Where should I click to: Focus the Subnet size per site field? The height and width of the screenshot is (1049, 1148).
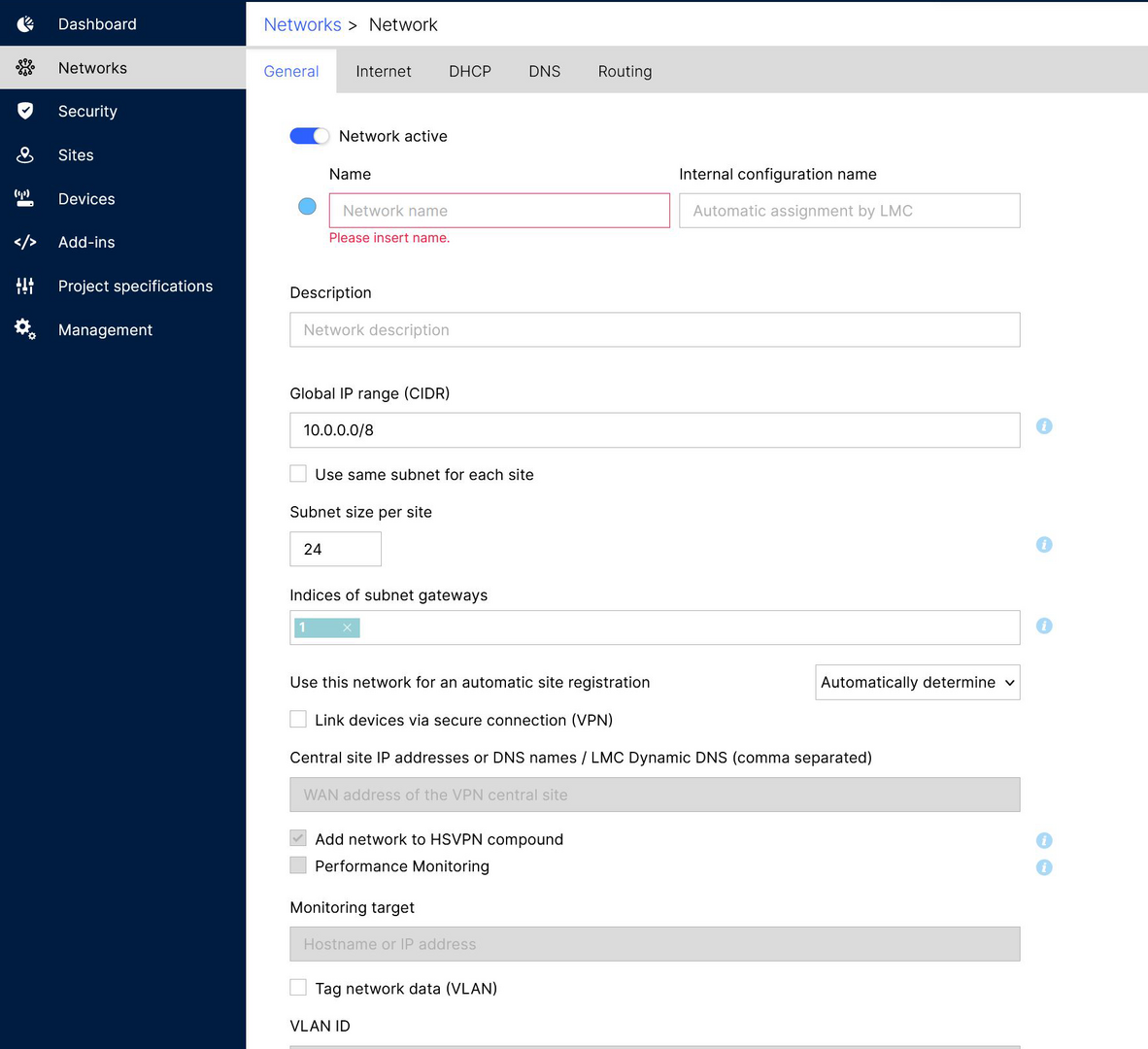pos(335,549)
